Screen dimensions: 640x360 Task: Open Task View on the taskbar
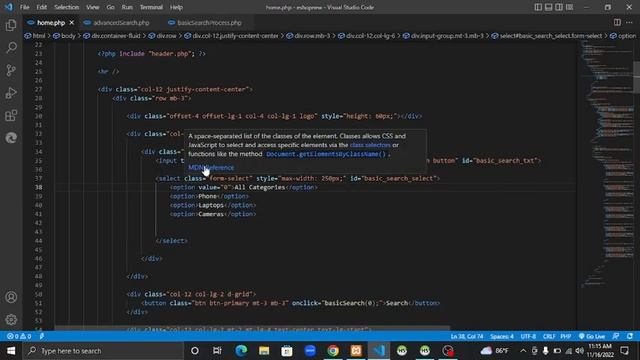coord(217,351)
